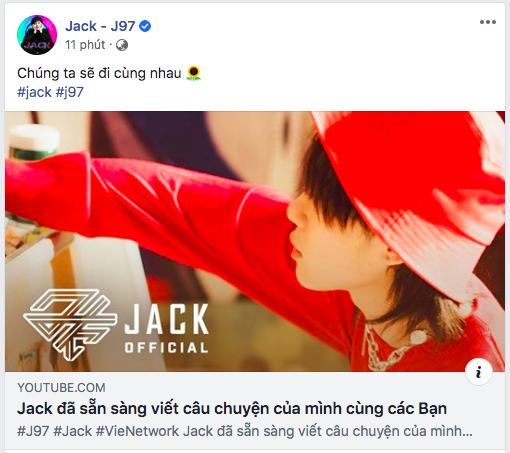510x453 pixels.
Task: Click the YOUTUBE.COM source label
Action: pyautogui.click(x=61, y=388)
